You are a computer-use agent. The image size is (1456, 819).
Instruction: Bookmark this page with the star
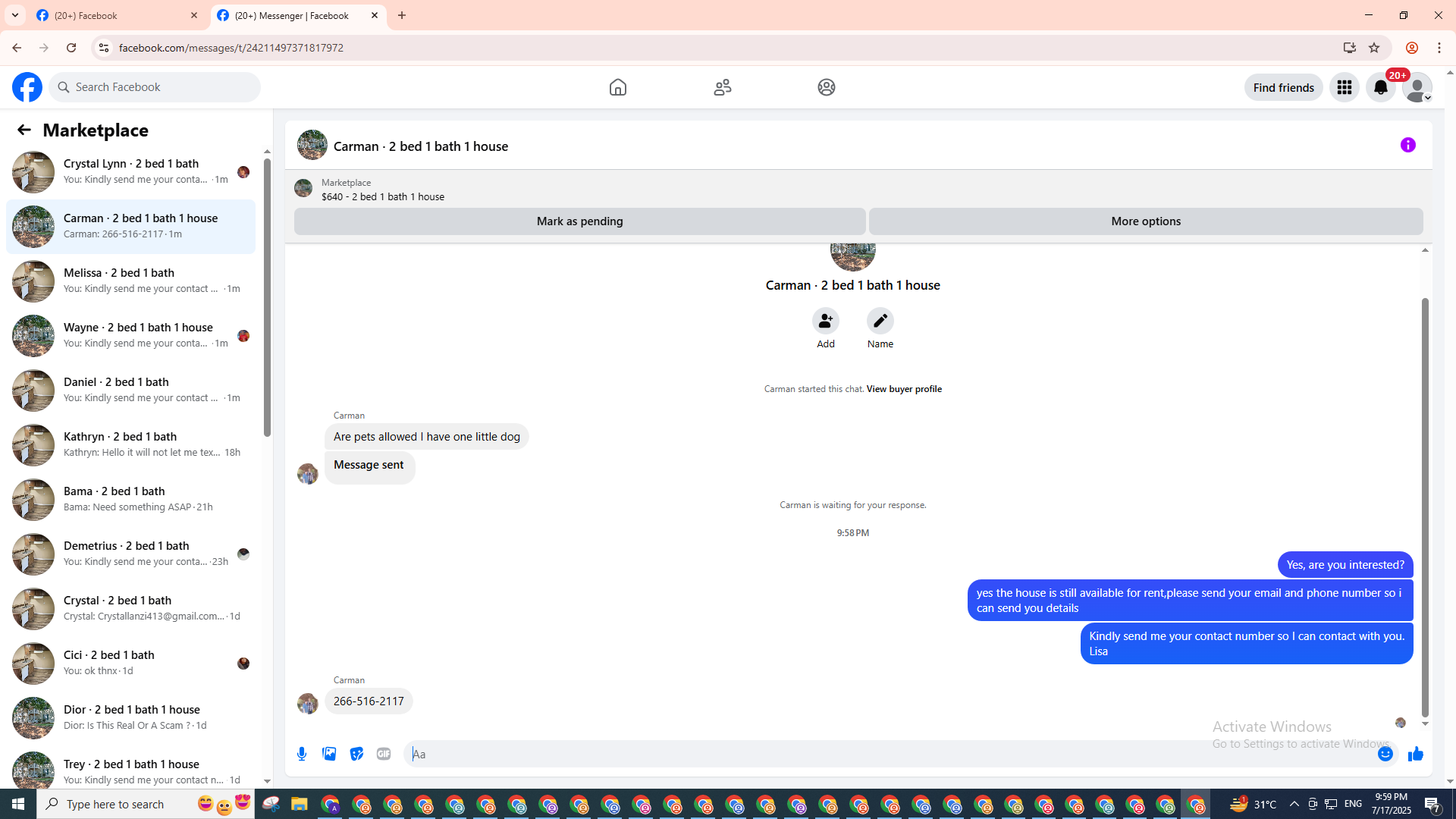pos(1374,48)
